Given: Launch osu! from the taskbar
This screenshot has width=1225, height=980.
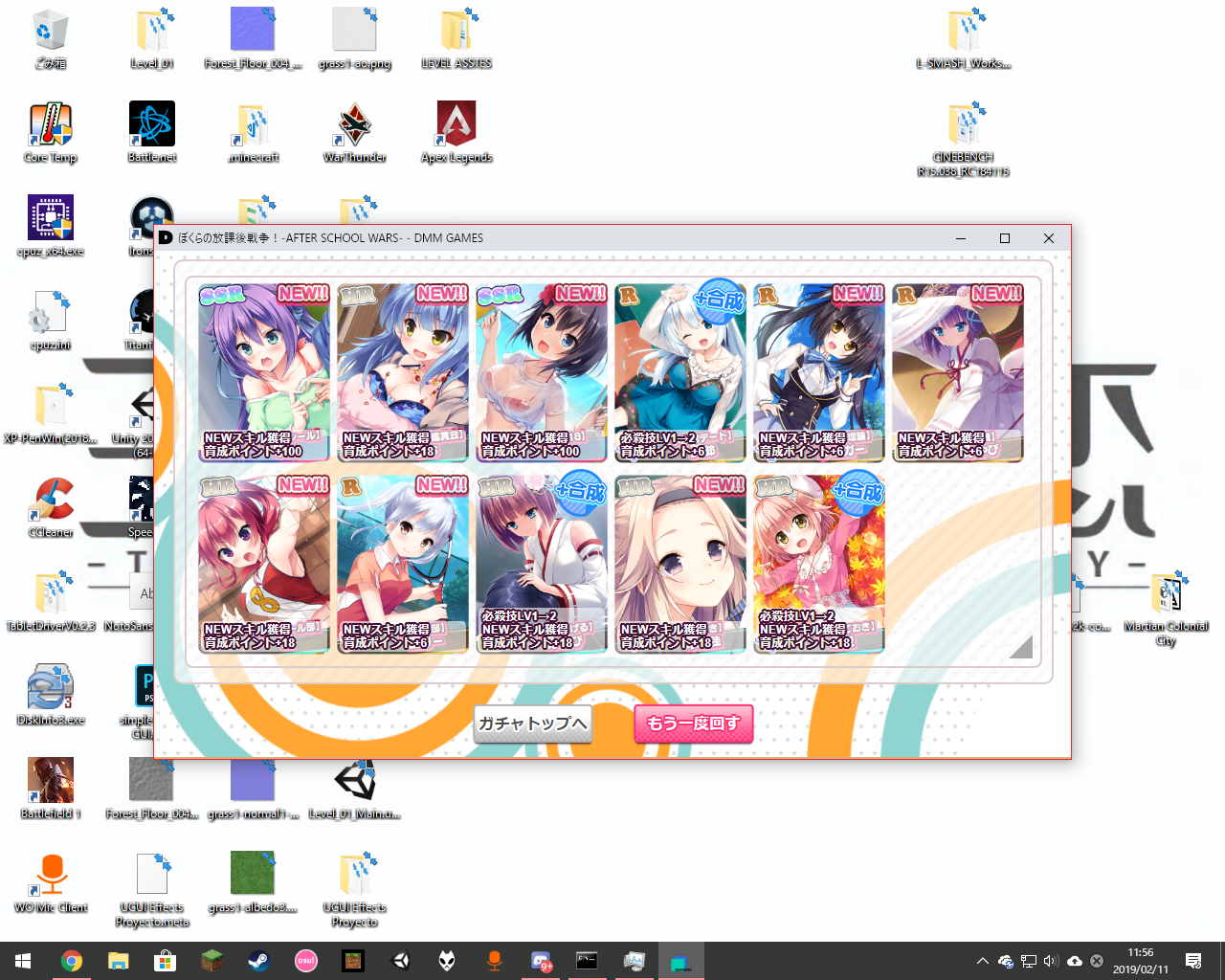Looking at the screenshot, I should (305, 961).
